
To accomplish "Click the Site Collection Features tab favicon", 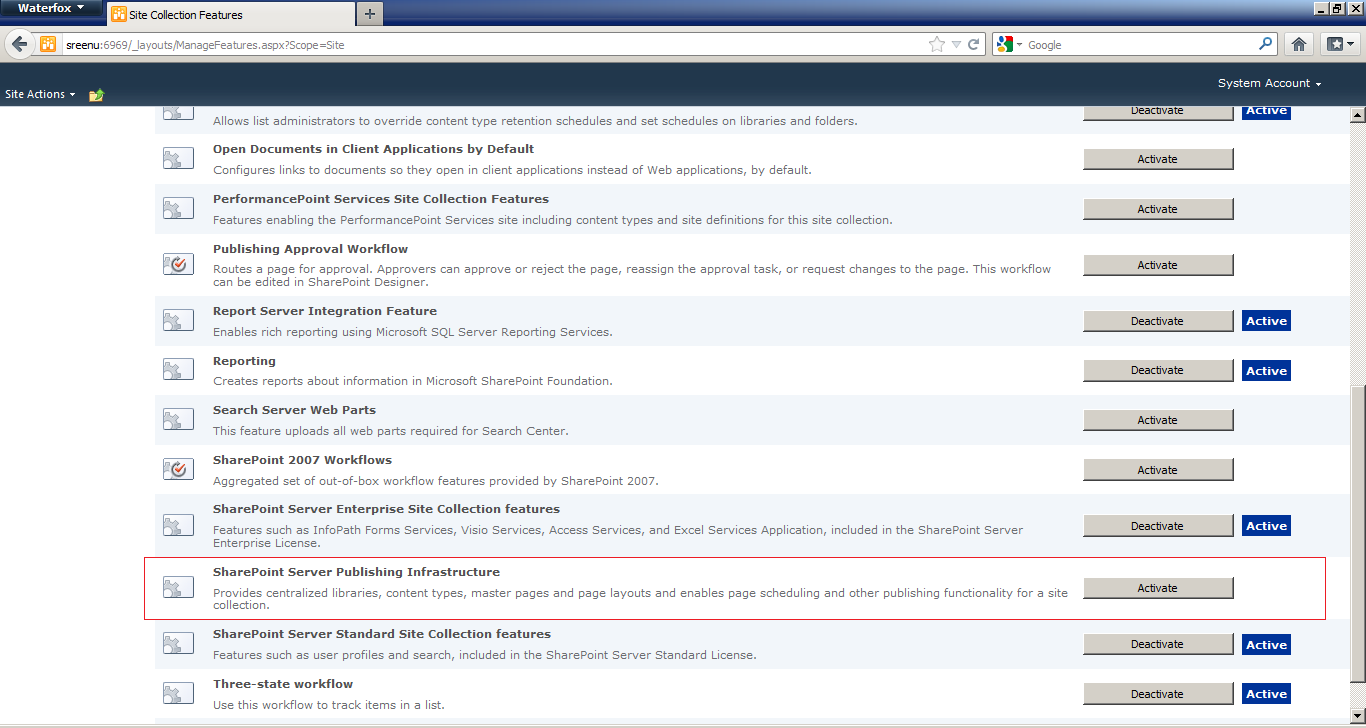I will (x=119, y=14).
